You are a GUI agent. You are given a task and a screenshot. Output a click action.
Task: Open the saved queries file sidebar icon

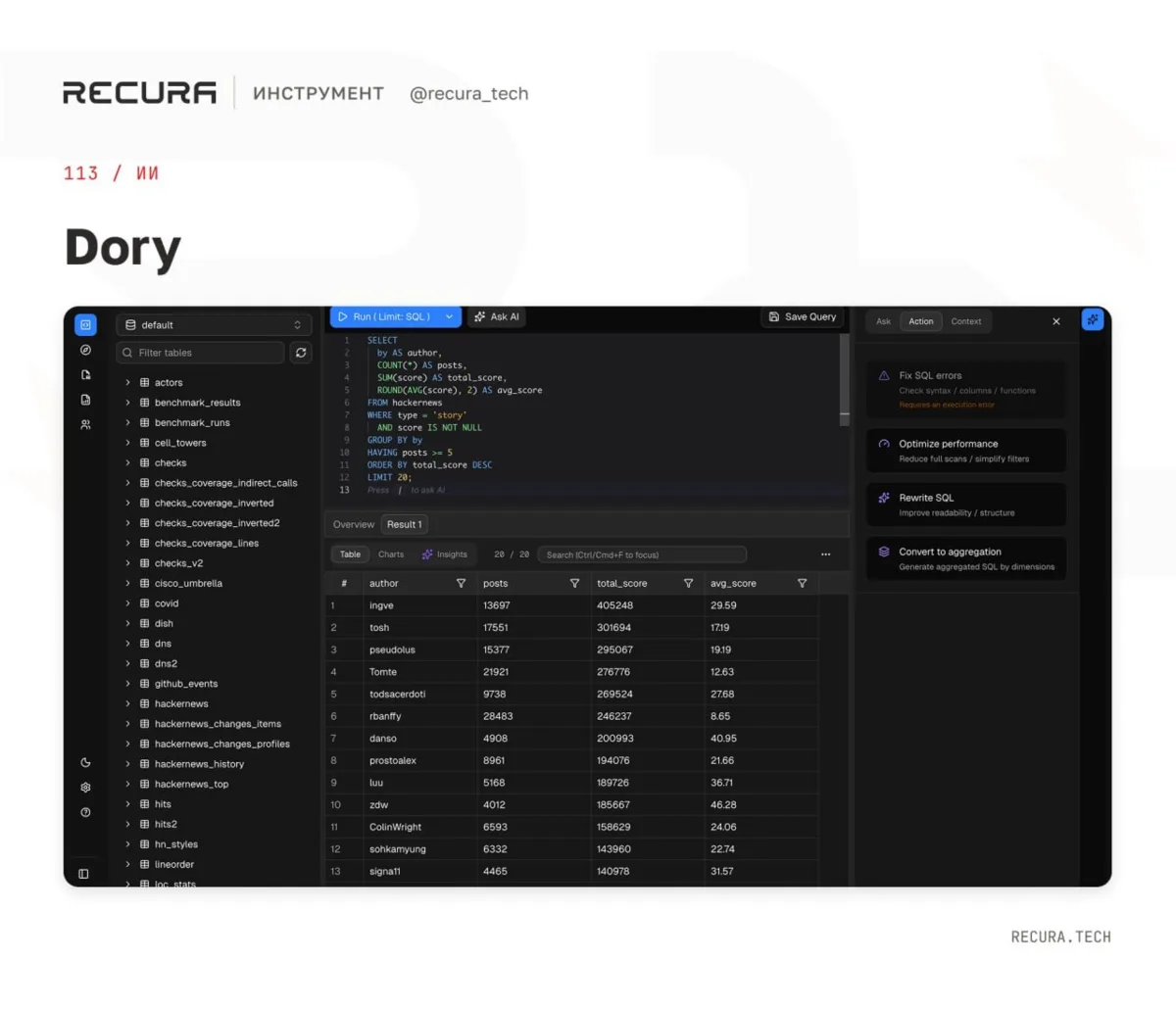tap(85, 375)
